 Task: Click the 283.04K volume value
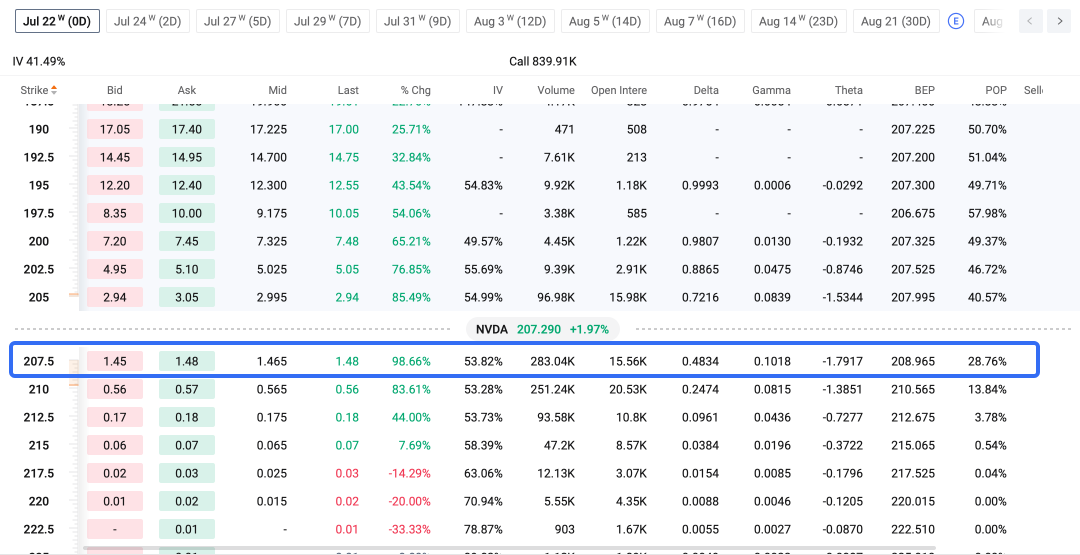(x=552, y=362)
